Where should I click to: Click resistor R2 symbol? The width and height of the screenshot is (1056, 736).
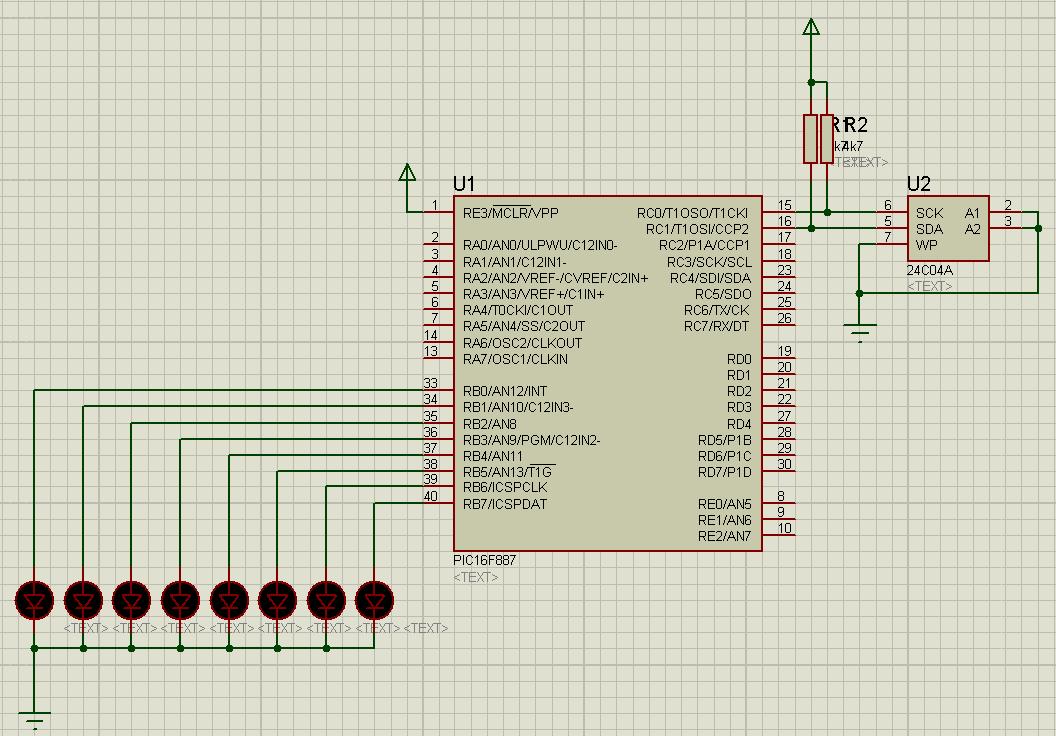click(828, 140)
